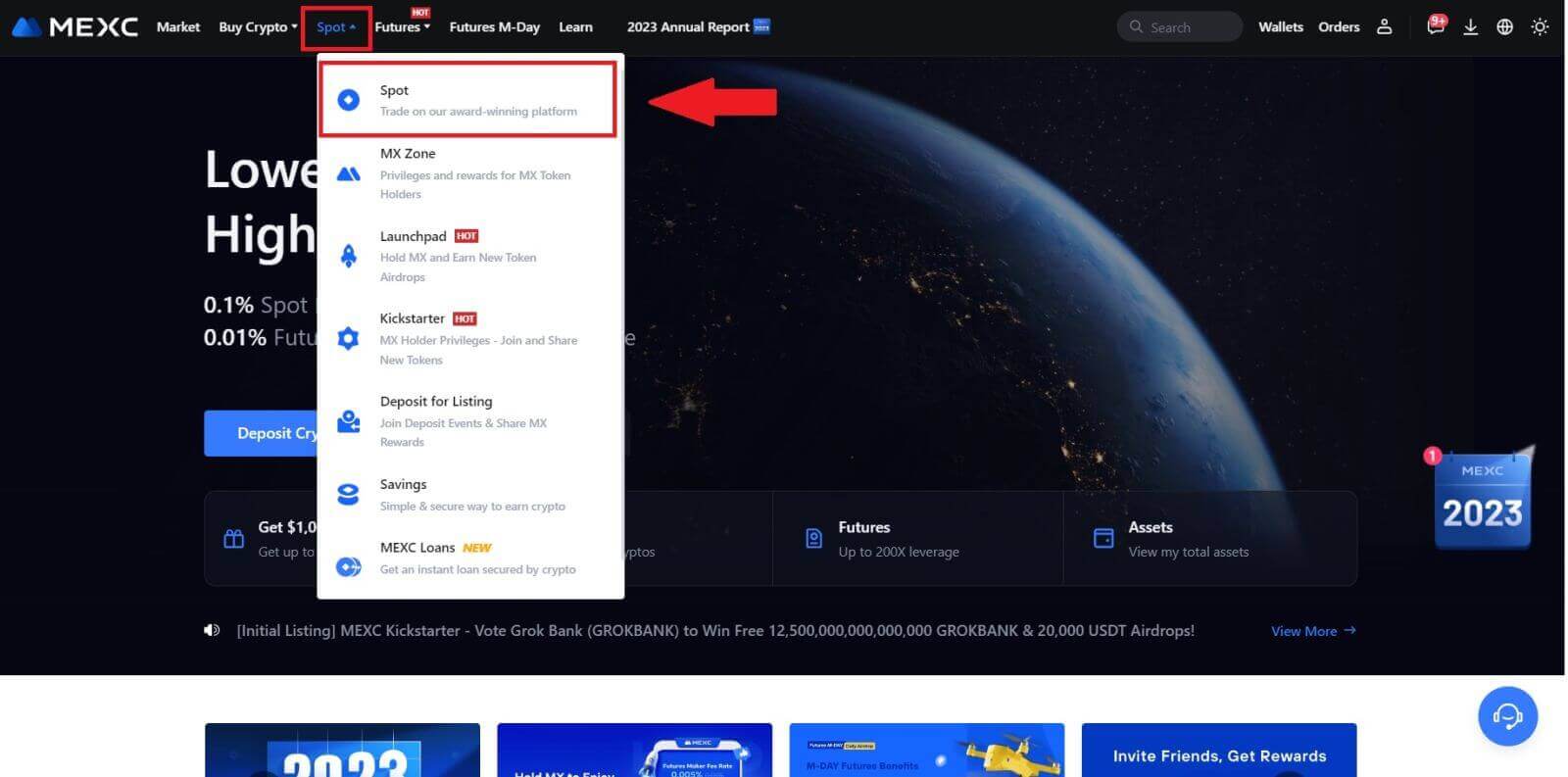Click the announcement speaker icon

[x=212, y=630]
